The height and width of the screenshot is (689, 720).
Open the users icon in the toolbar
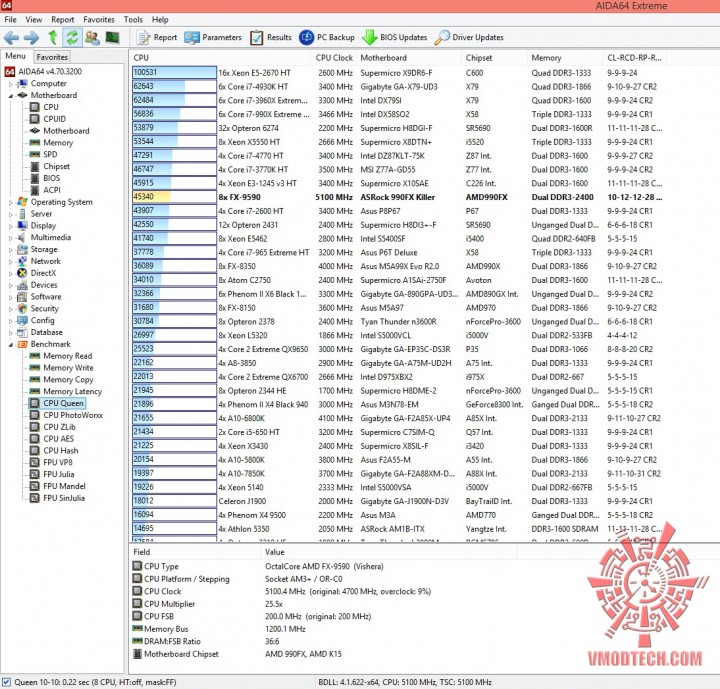[92, 38]
